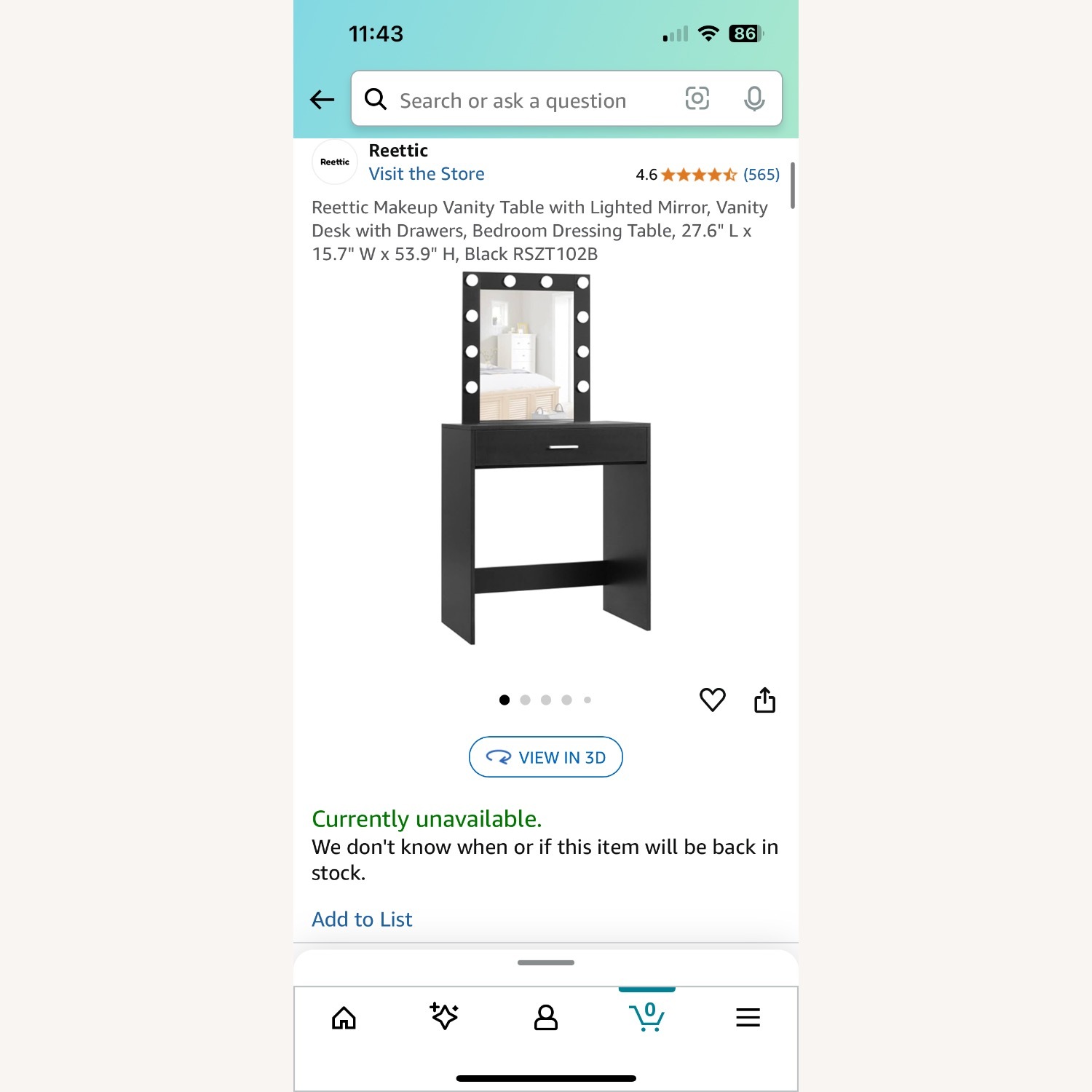The width and height of the screenshot is (1092, 1092).
Task: Click Add to List link
Action: pos(362,919)
